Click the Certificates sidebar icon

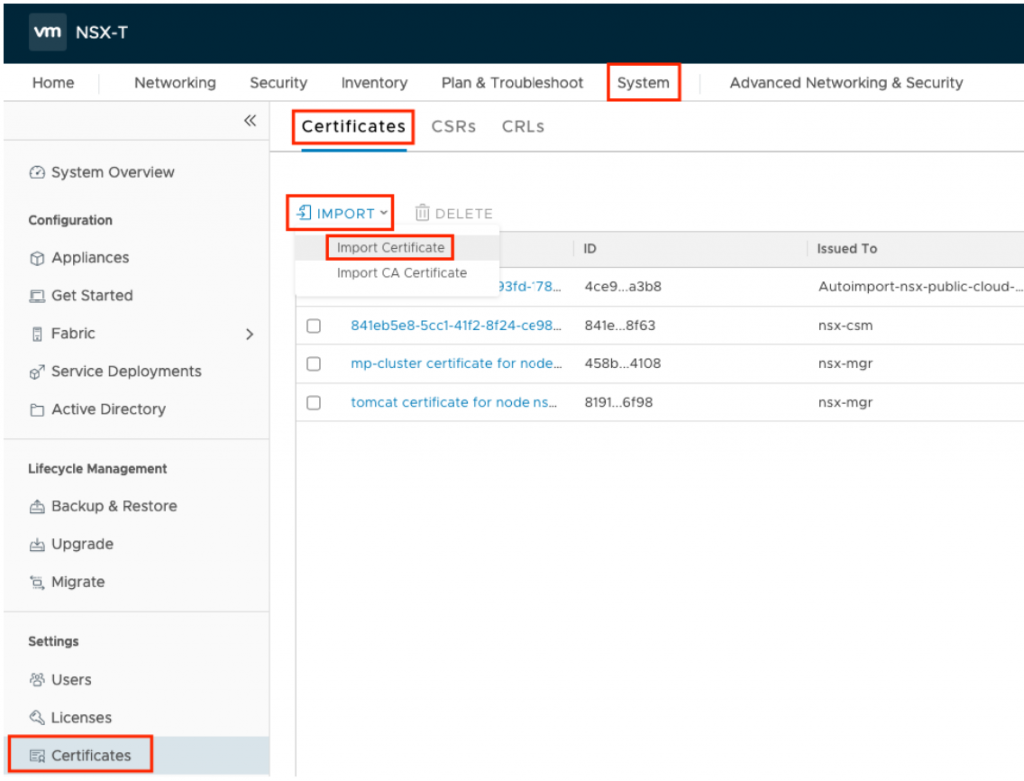tap(37, 756)
